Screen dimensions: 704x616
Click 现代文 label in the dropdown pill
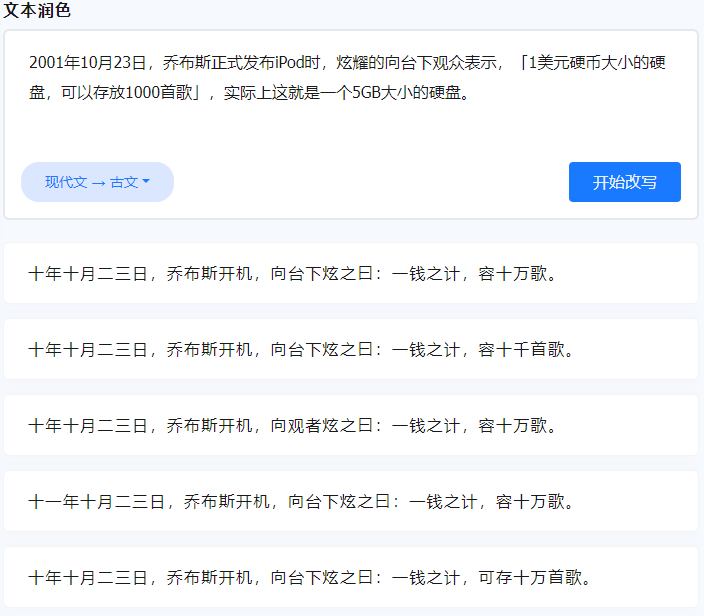(66, 182)
